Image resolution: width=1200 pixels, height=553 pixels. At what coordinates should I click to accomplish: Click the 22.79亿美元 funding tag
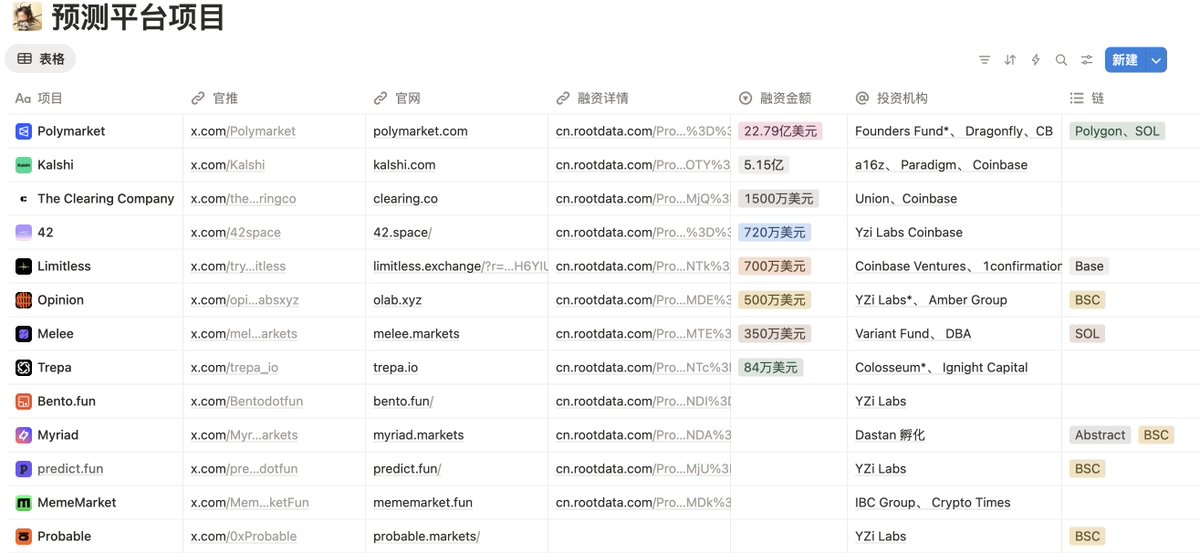click(x=780, y=131)
